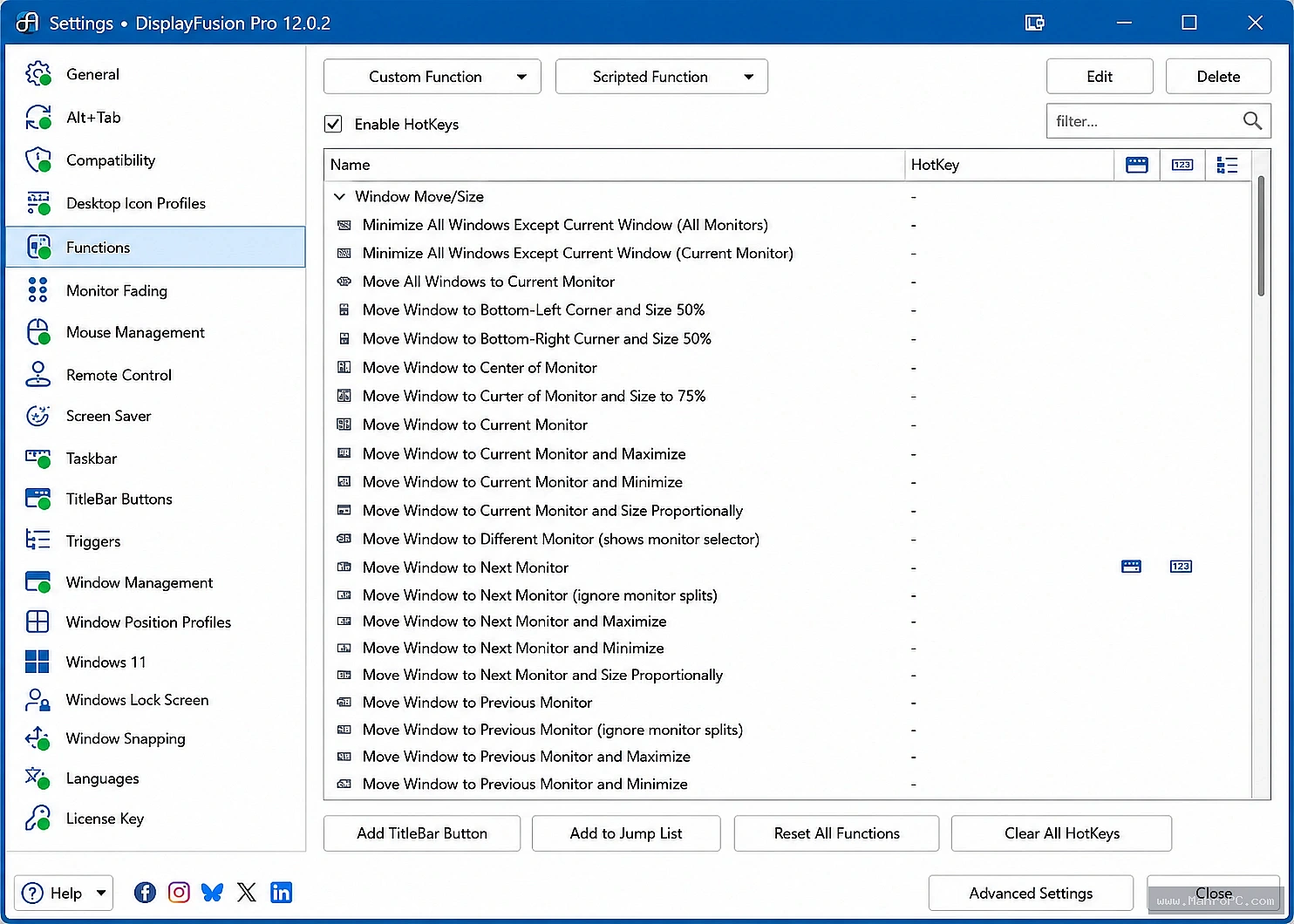Click Clear All HotKeys button

(x=1061, y=833)
